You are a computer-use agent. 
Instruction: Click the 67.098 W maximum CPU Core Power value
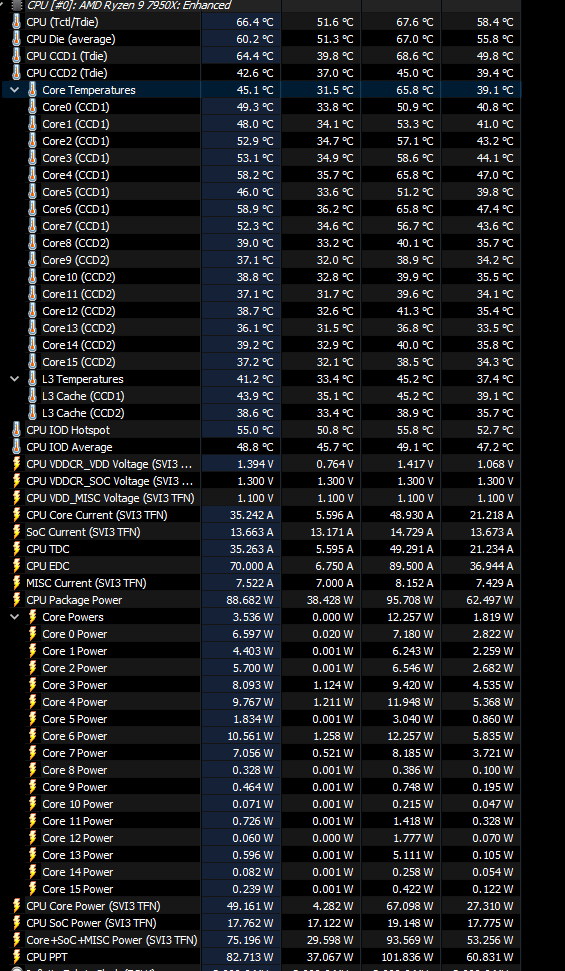[410, 906]
